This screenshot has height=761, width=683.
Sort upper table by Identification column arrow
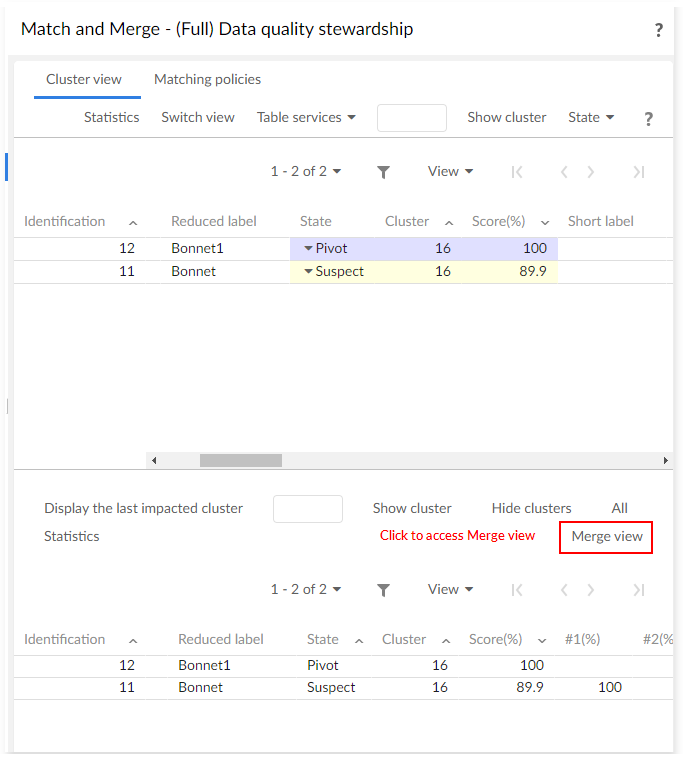(x=133, y=222)
